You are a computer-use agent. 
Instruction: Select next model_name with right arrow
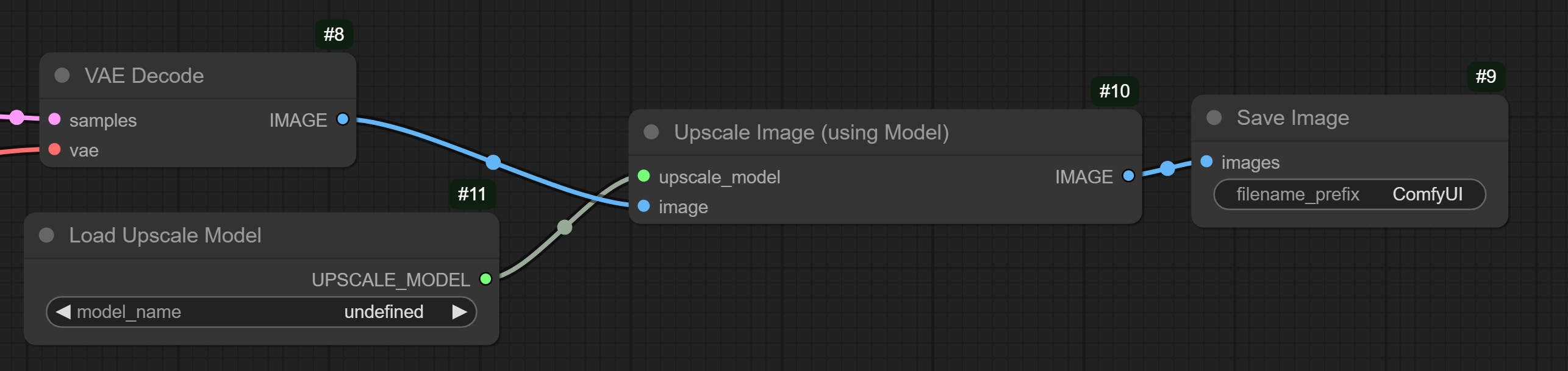(459, 312)
